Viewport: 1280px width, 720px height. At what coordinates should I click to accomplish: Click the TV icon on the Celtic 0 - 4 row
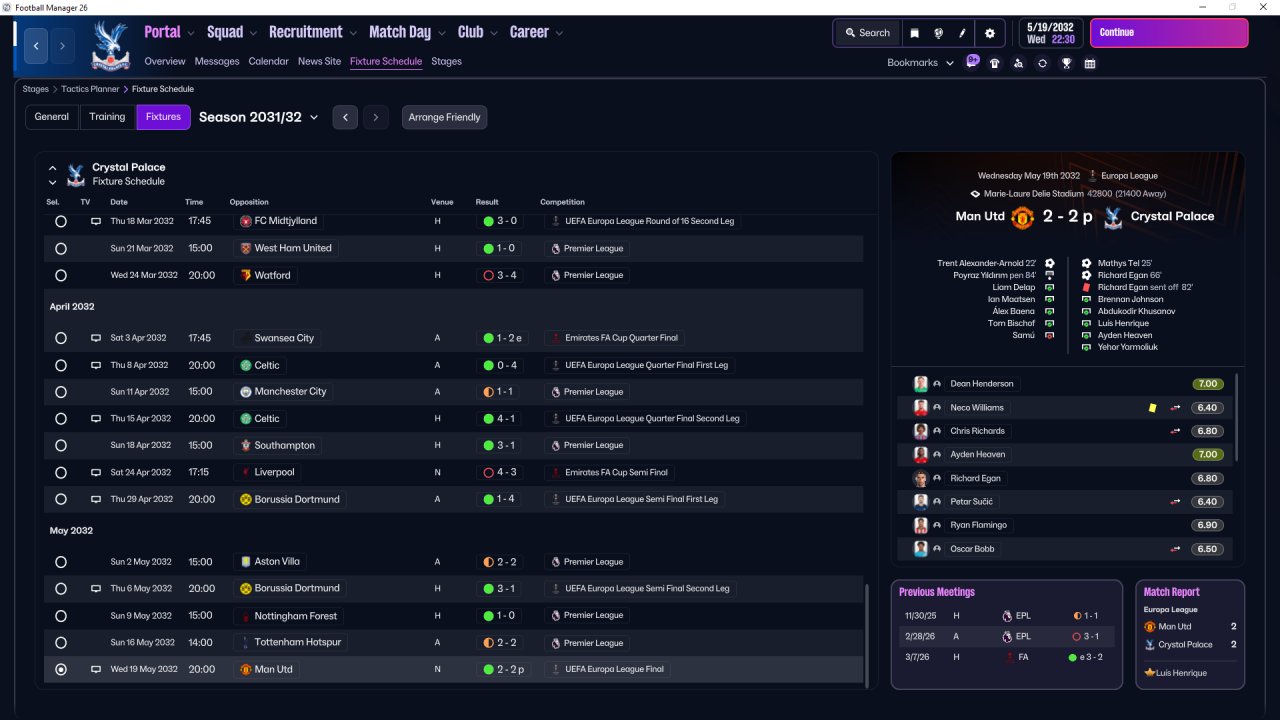pos(96,365)
